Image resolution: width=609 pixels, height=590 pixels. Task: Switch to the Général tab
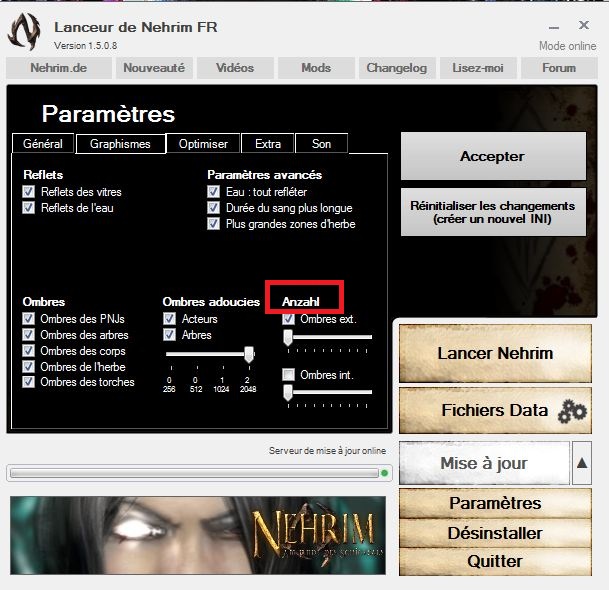click(x=43, y=144)
